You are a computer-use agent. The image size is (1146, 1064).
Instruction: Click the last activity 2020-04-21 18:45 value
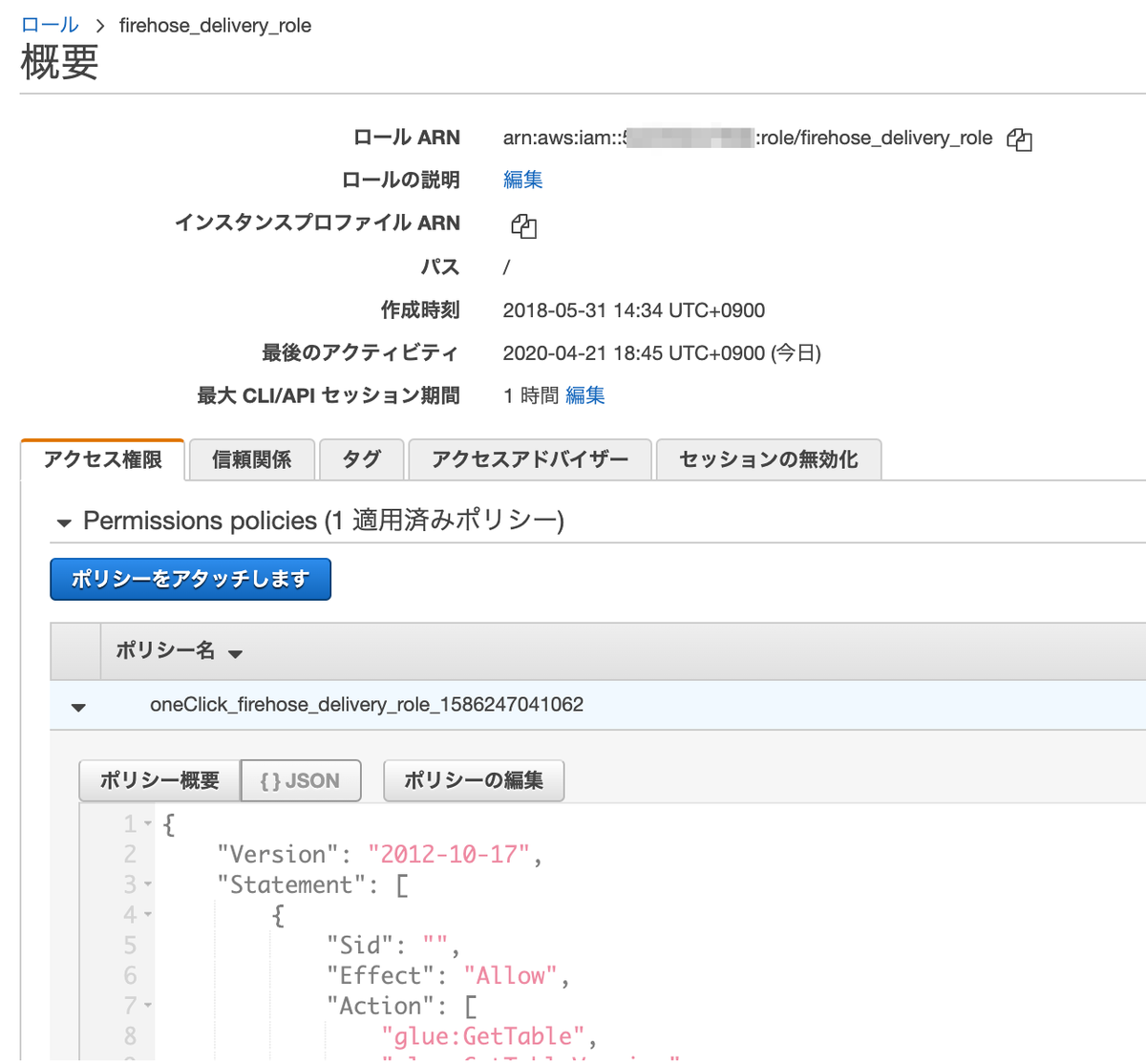click(x=662, y=353)
